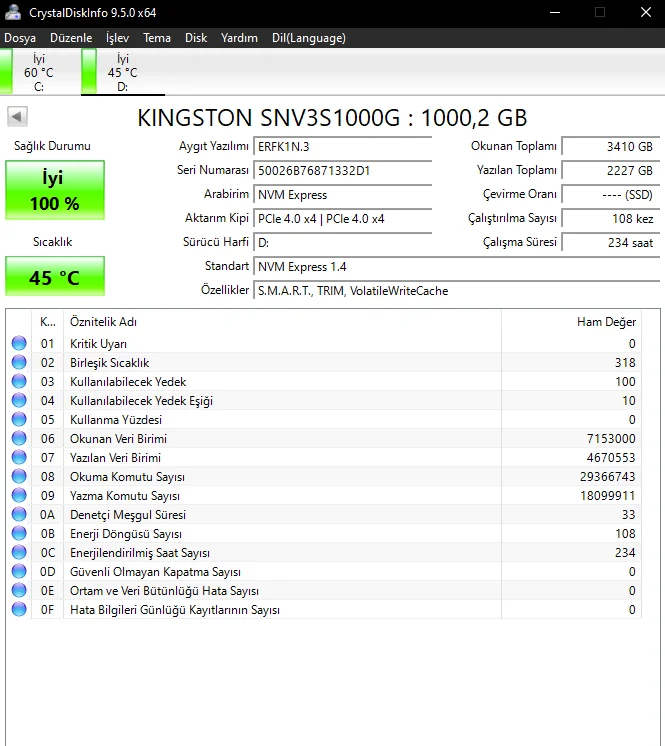The width and height of the screenshot is (665, 746).
Task: Click the Yazılan Toplamı value 2227 GB
Action: pyautogui.click(x=611, y=170)
